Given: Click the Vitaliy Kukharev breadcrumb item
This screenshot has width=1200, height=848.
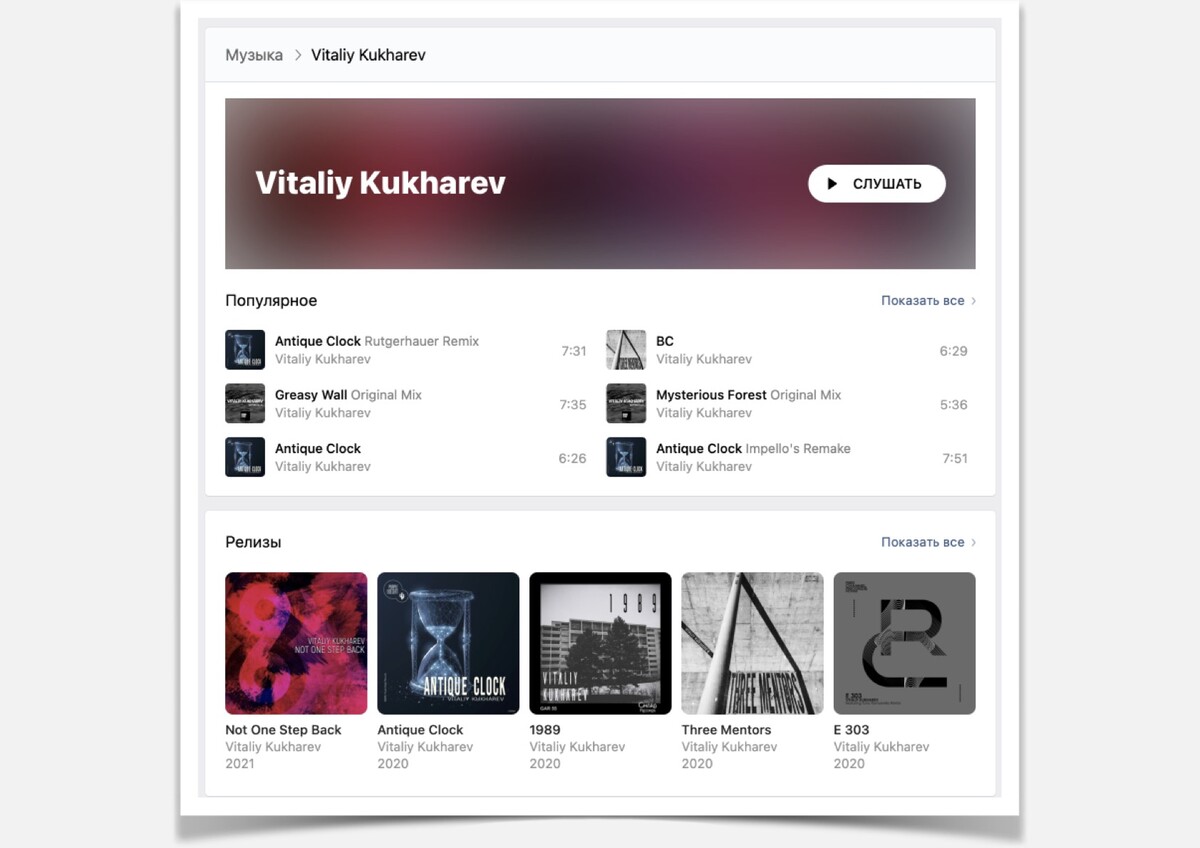Looking at the screenshot, I should point(368,55).
